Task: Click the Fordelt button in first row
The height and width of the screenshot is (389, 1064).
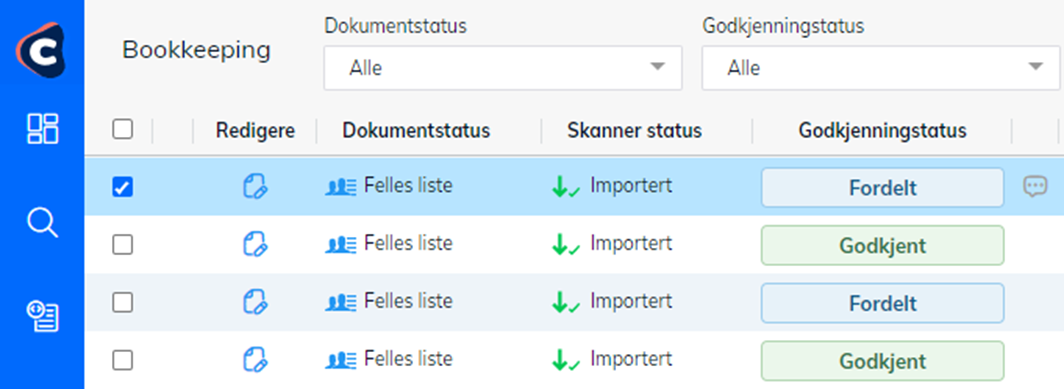Action: tap(882, 187)
